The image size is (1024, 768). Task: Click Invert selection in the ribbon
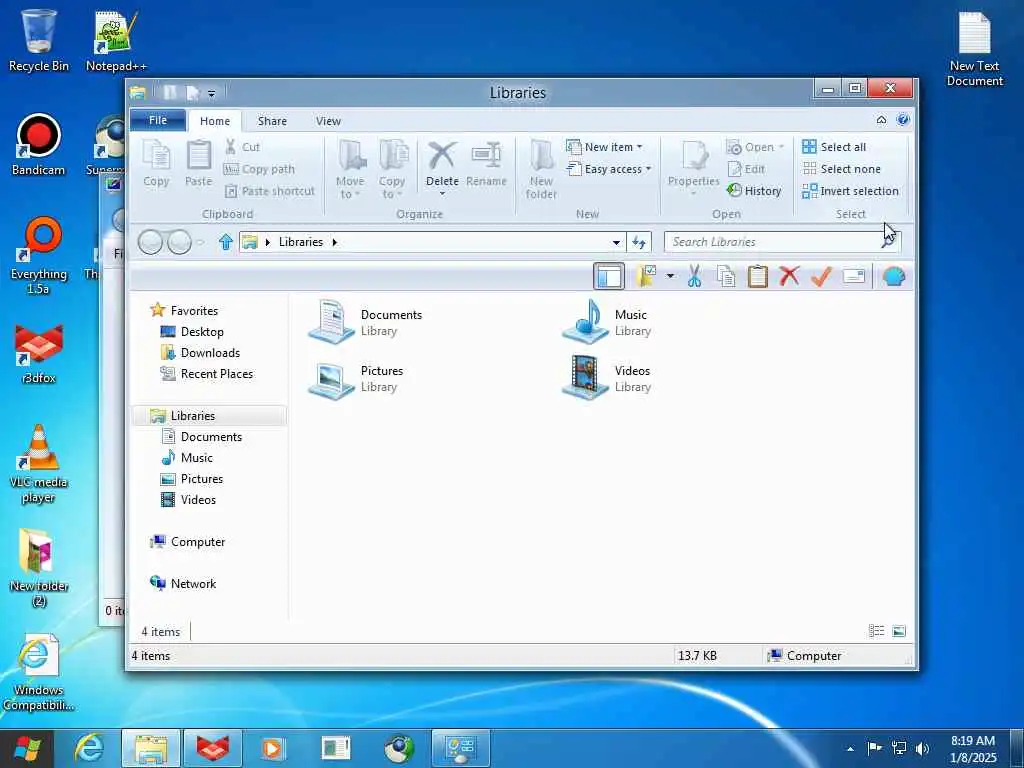click(x=850, y=191)
